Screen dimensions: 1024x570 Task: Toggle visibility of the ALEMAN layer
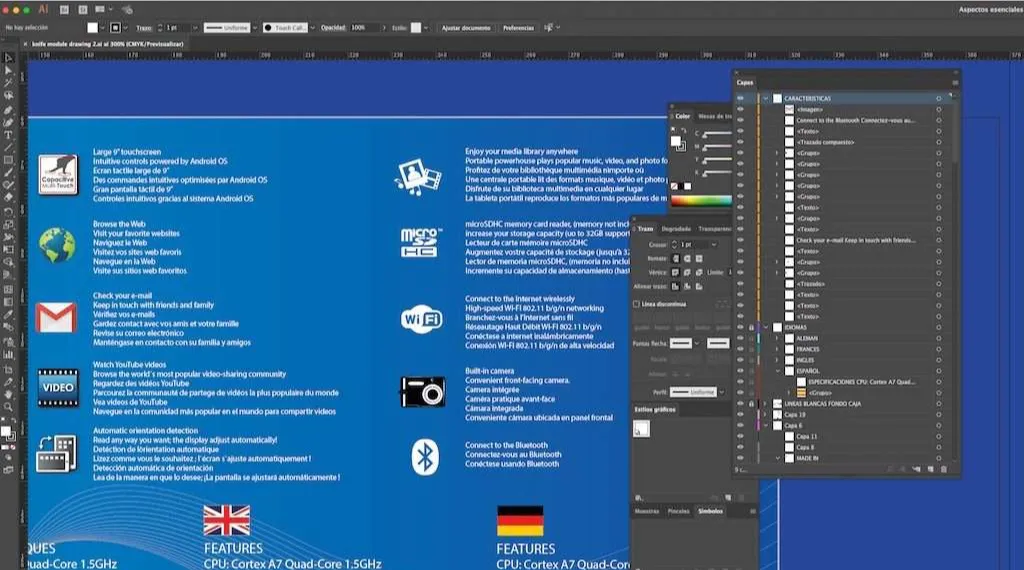pyautogui.click(x=740, y=338)
